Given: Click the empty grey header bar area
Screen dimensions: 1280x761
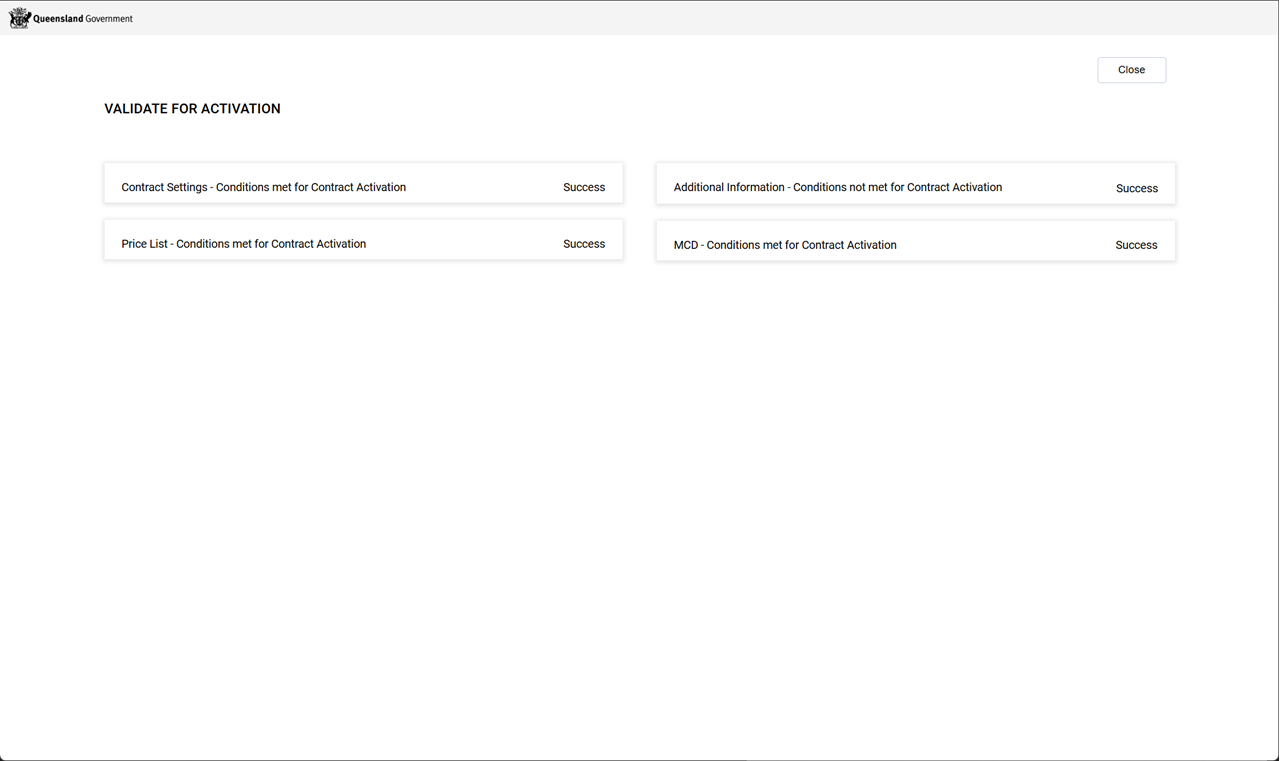Looking at the screenshot, I should point(700,18).
